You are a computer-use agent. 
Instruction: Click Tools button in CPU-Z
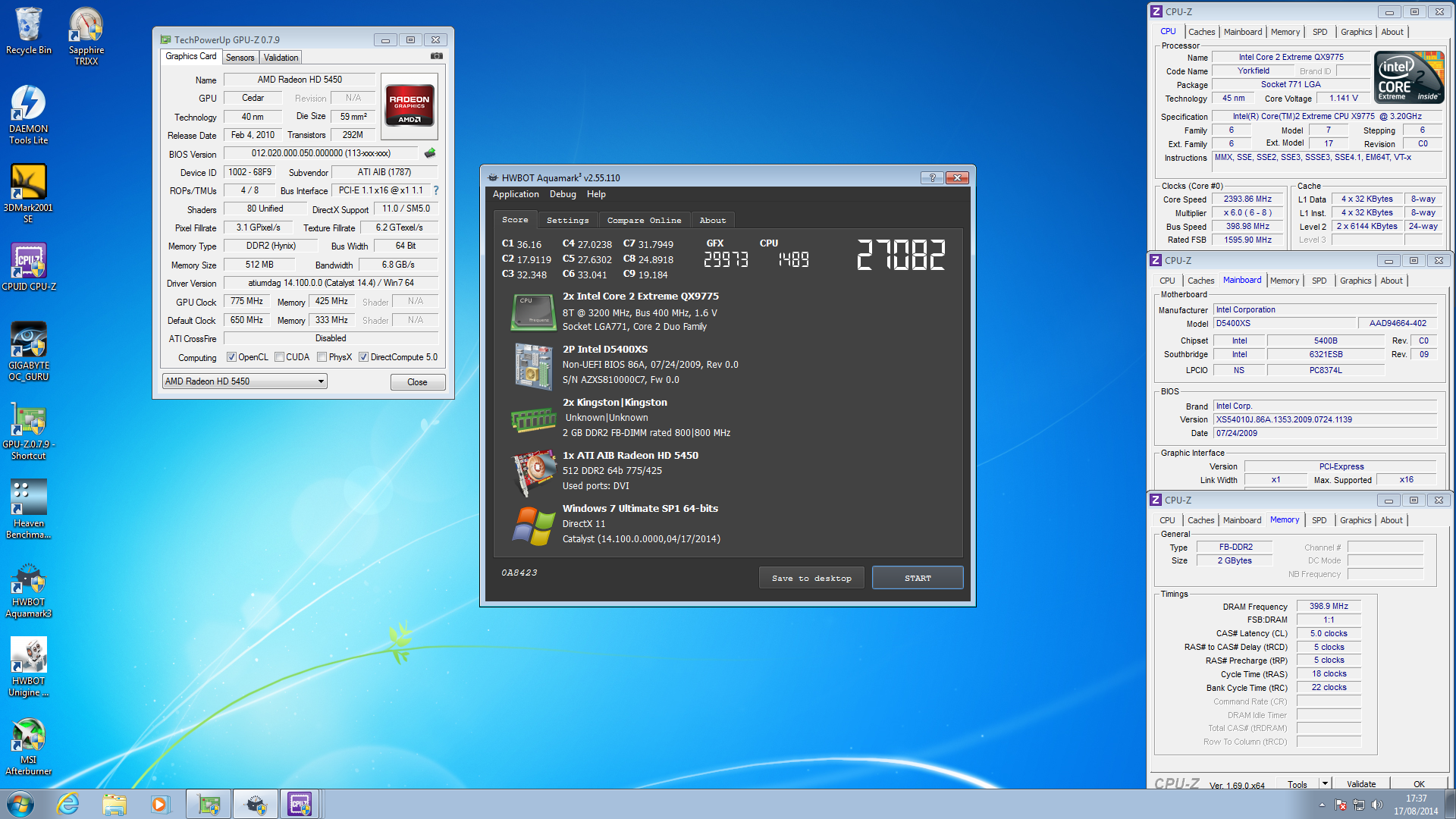[1298, 783]
